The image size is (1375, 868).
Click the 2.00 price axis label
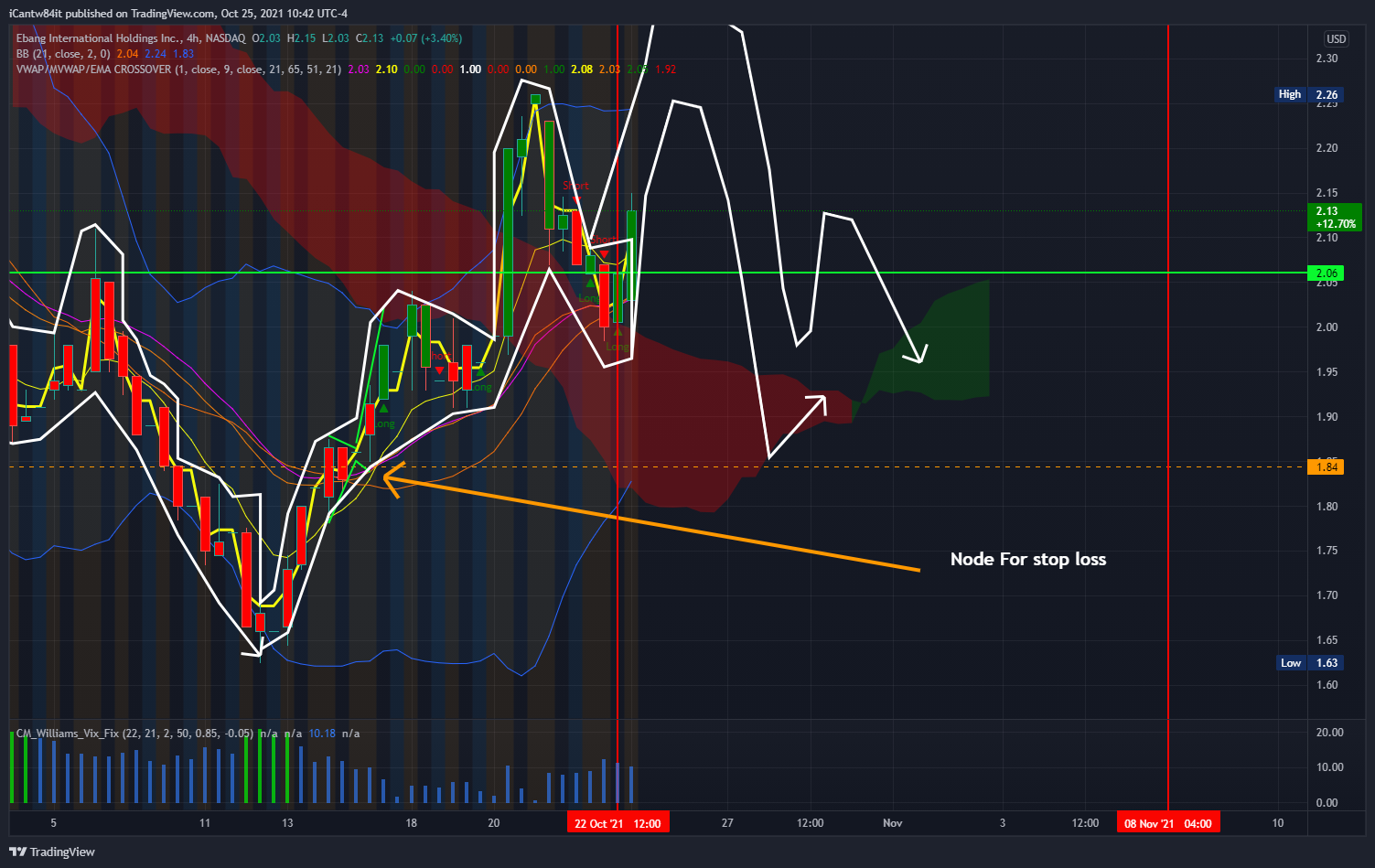(x=1327, y=327)
